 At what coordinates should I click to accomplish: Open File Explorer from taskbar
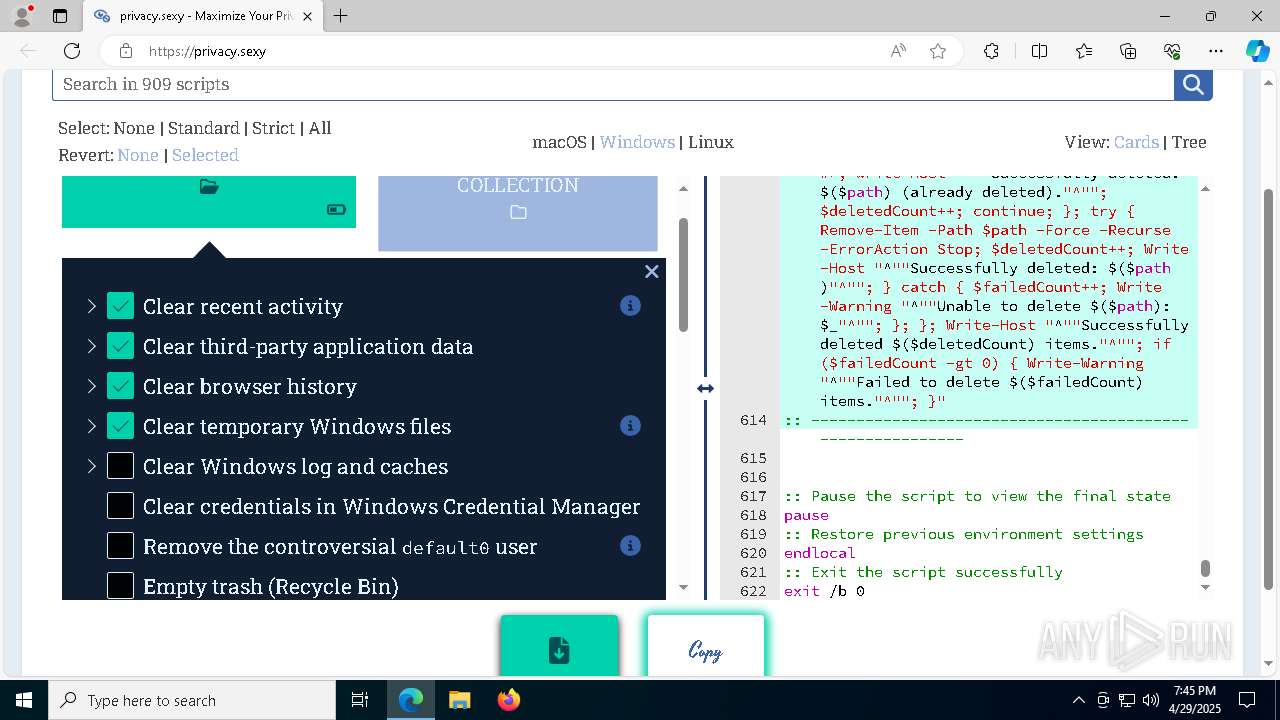pos(459,700)
